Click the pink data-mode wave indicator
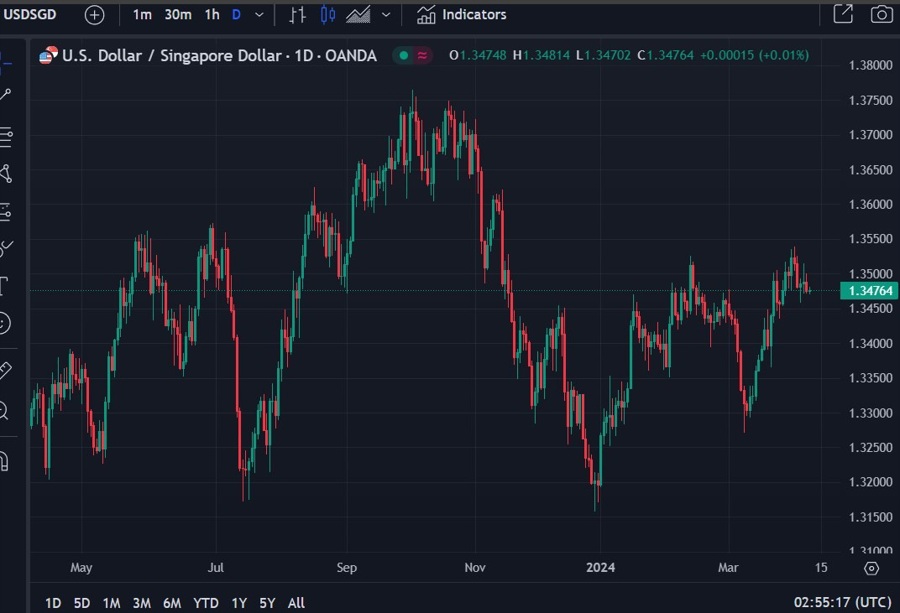 [x=422, y=55]
